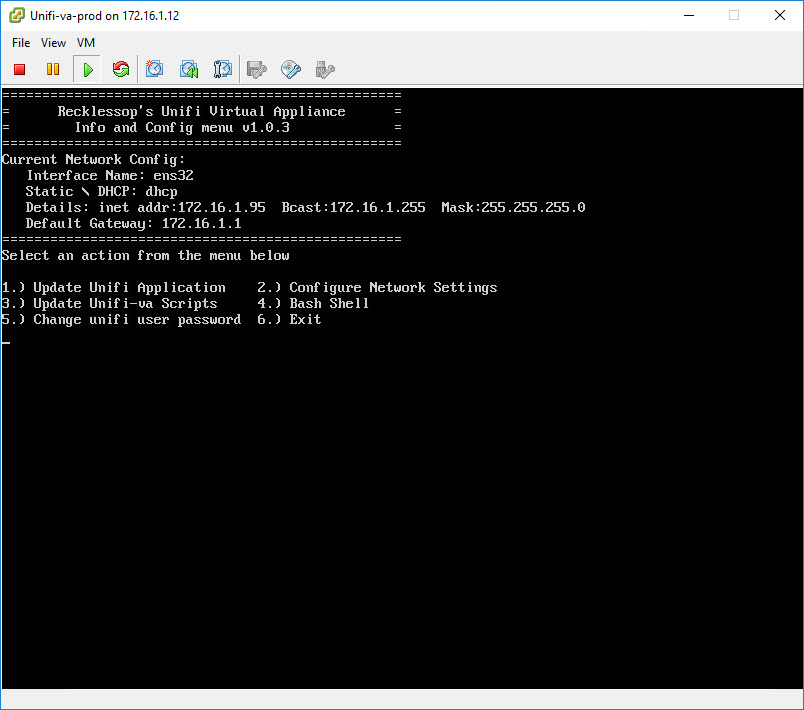Click the 'Update Unifi Application' menu line
Image resolution: width=804 pixels, height=710 pixels.
click(113, 288)
